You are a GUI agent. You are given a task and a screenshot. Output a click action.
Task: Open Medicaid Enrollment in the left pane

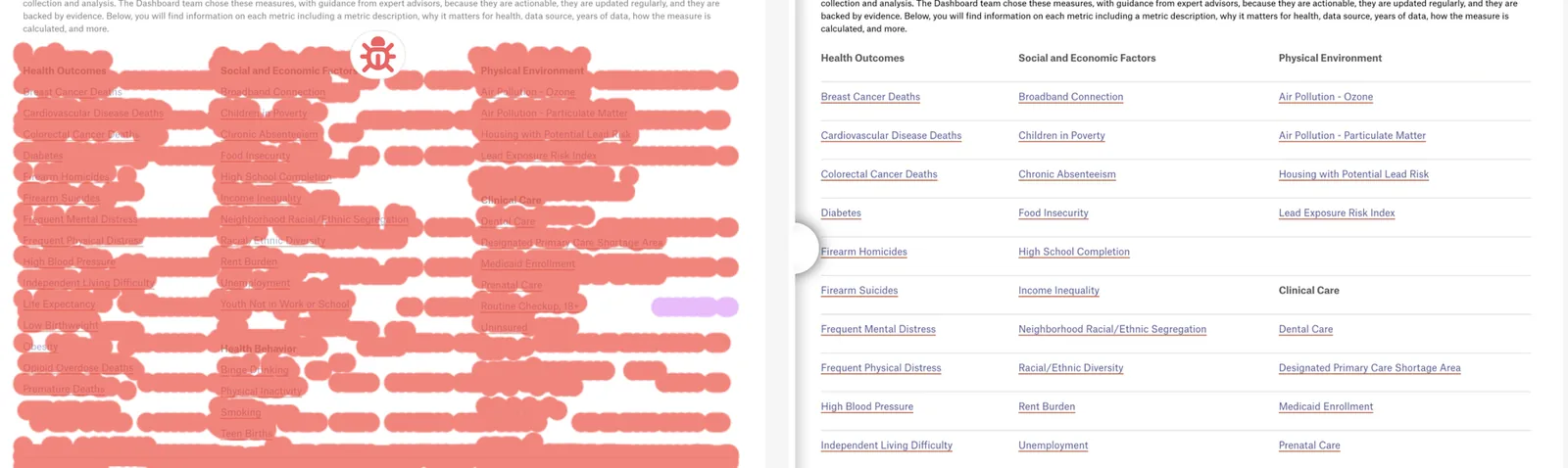[528, 264]
